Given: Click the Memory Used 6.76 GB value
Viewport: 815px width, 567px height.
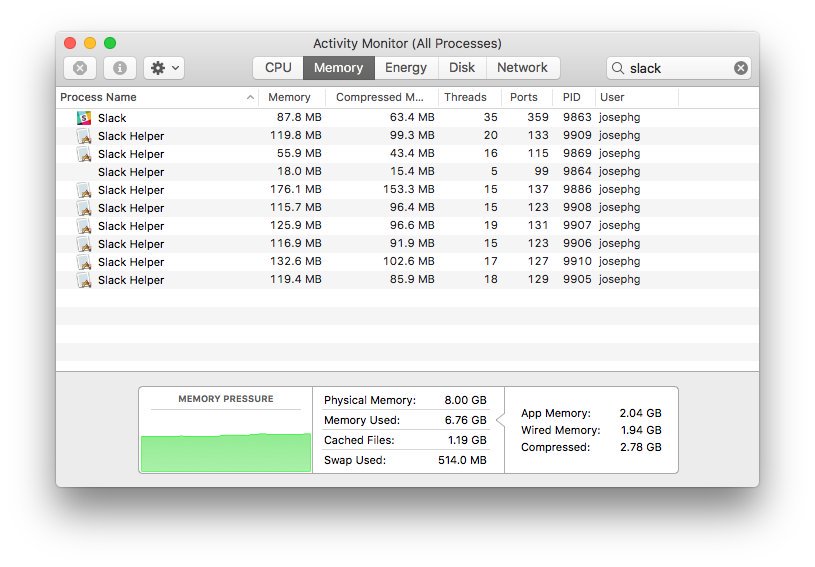Looking at the screenshot, I should (x=465, y=420).
